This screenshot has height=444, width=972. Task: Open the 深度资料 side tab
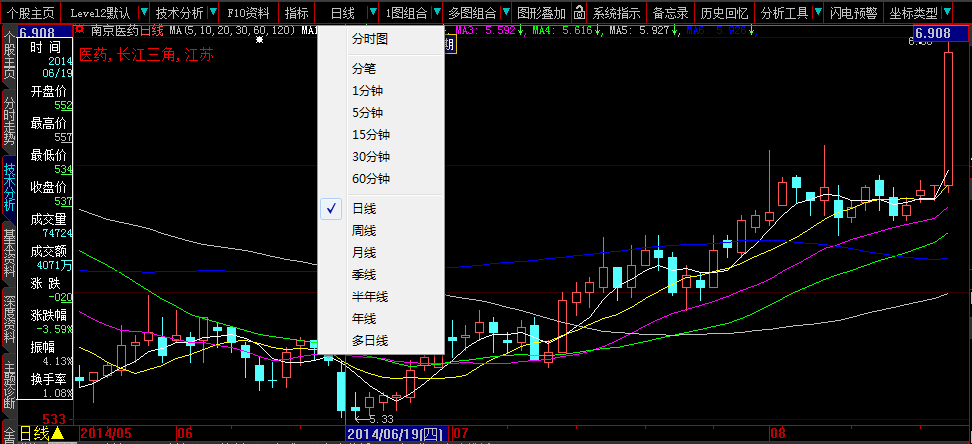pos(9,319)
